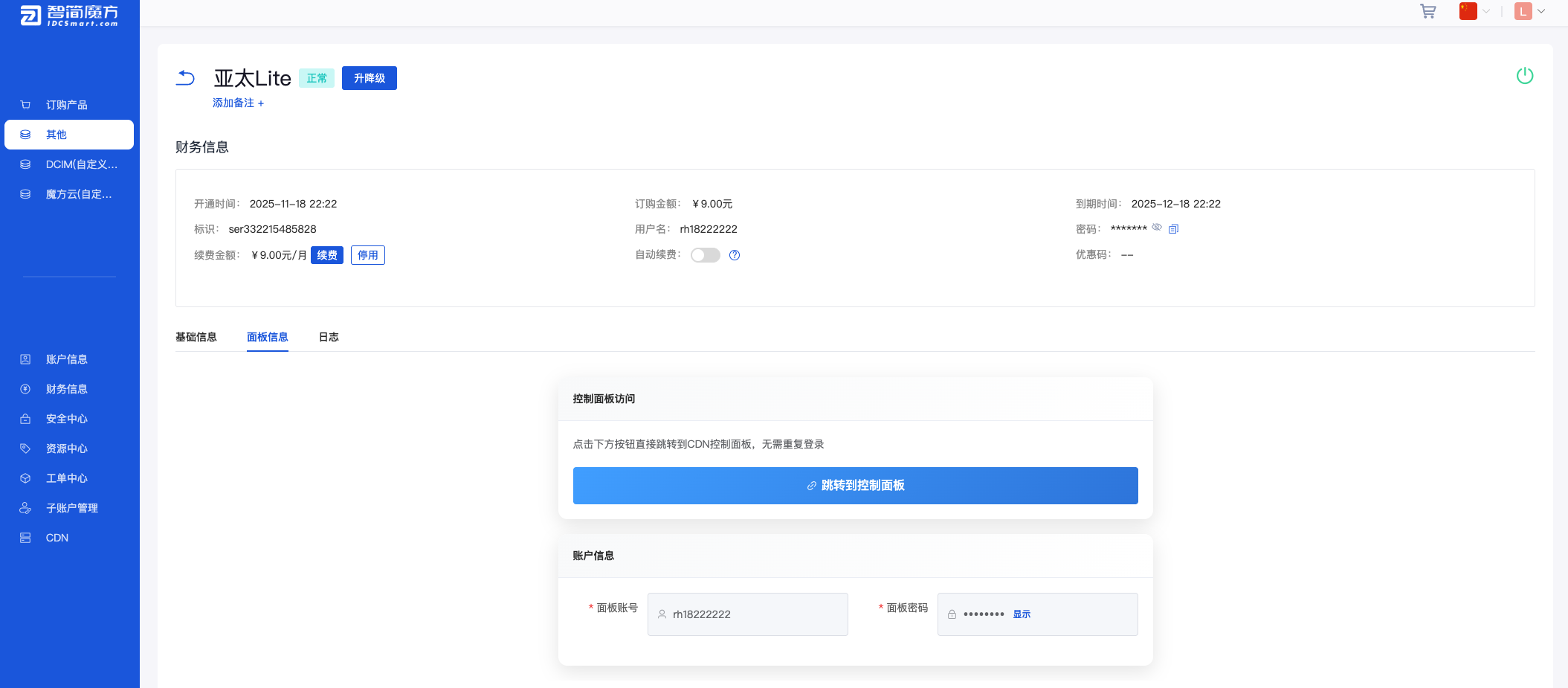This screenshot has width=1568, height=688.
Task: Open 子账户管理 from the sidebar
Action: [70, 507]
